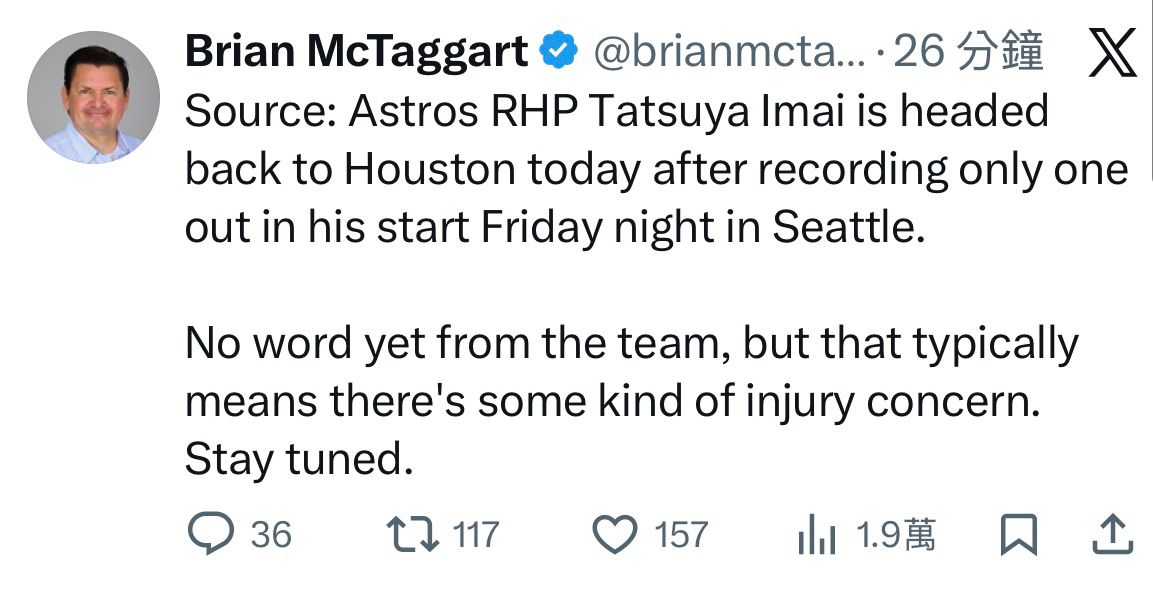Bookmark this tweet
This screenshot has width=1153, height=596.
click(1017, 537)
